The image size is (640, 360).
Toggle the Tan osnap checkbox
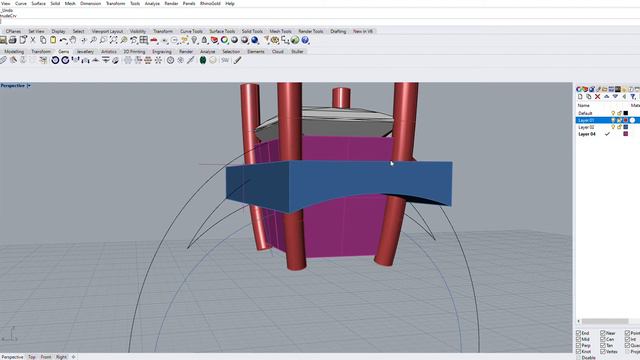[603, 345]
